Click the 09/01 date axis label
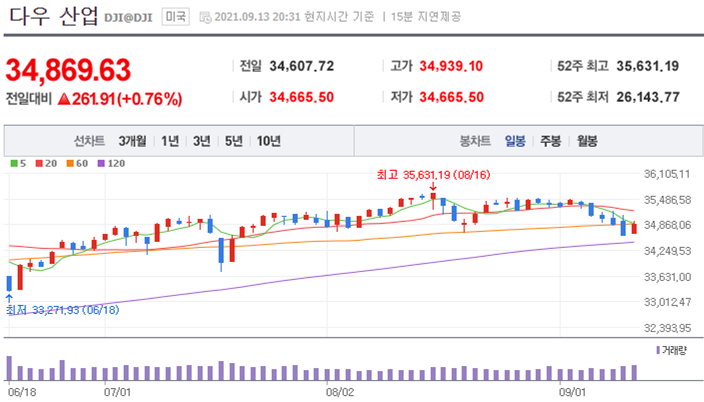This screenshot has width=704, height=402. tap(572, 392)
